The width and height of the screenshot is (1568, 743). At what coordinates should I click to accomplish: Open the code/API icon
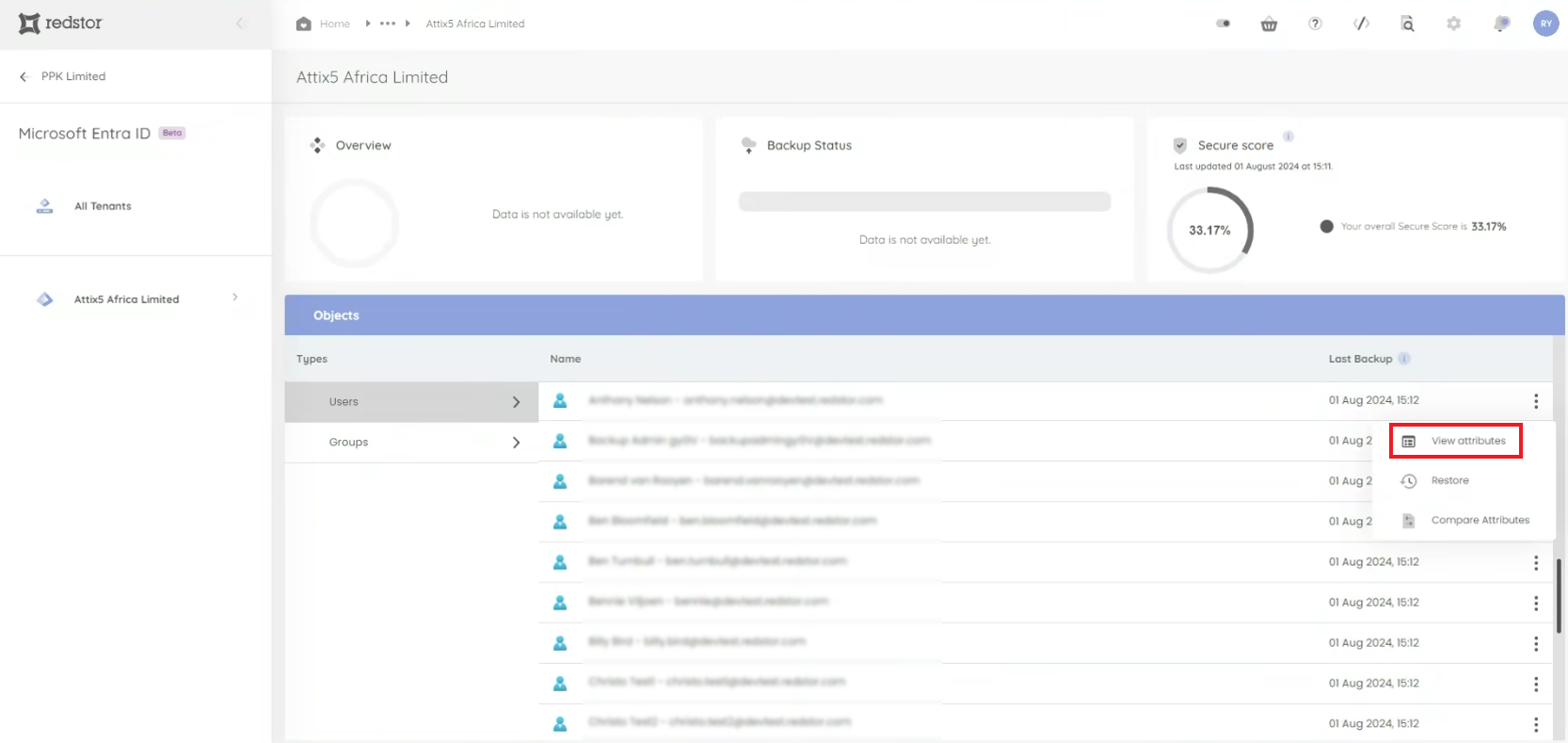[1361, 24]
